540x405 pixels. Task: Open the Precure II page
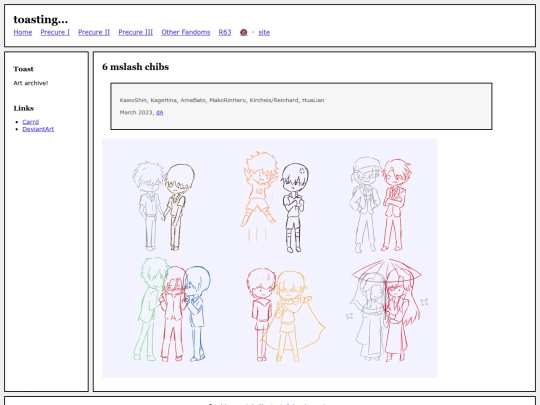[94, 32]
